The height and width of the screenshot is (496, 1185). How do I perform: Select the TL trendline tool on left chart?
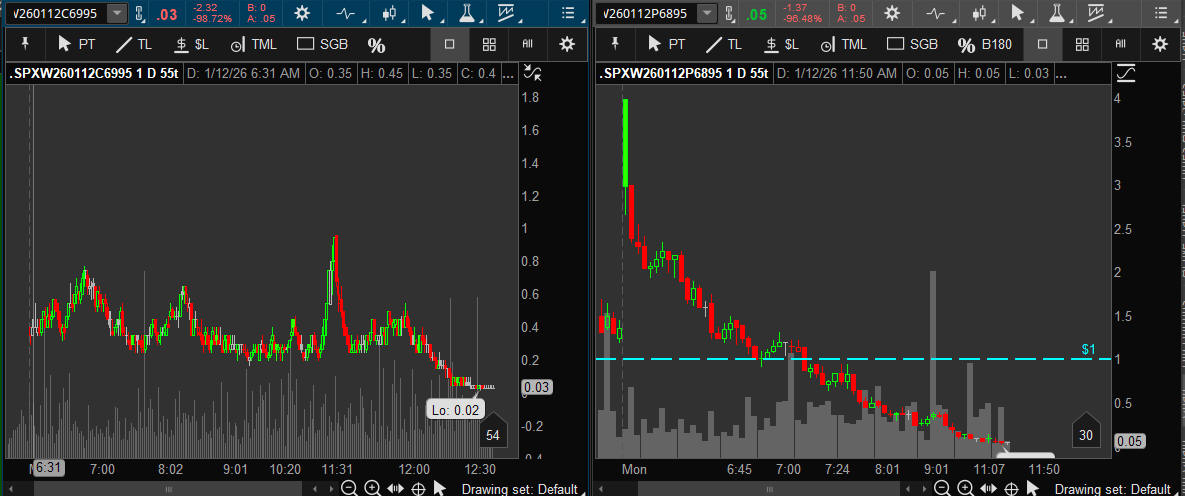point(134,45)
